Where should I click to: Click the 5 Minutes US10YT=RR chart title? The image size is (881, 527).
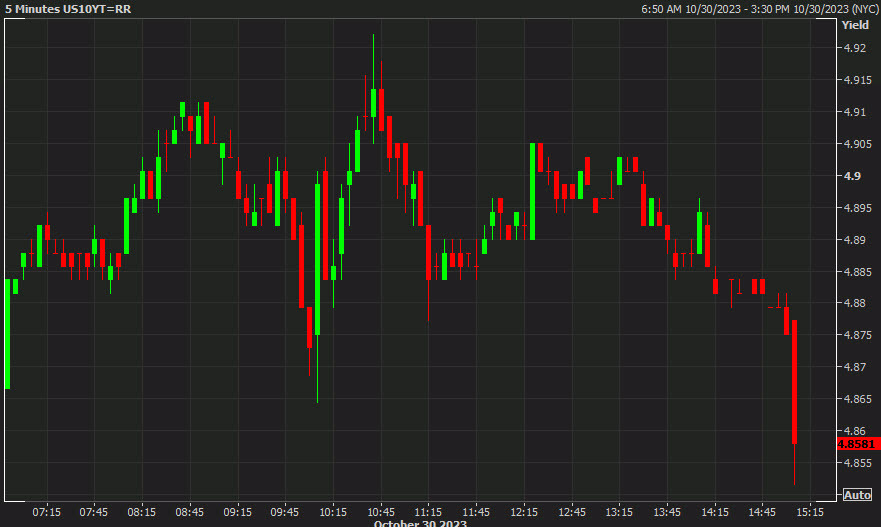coord(68,9)
